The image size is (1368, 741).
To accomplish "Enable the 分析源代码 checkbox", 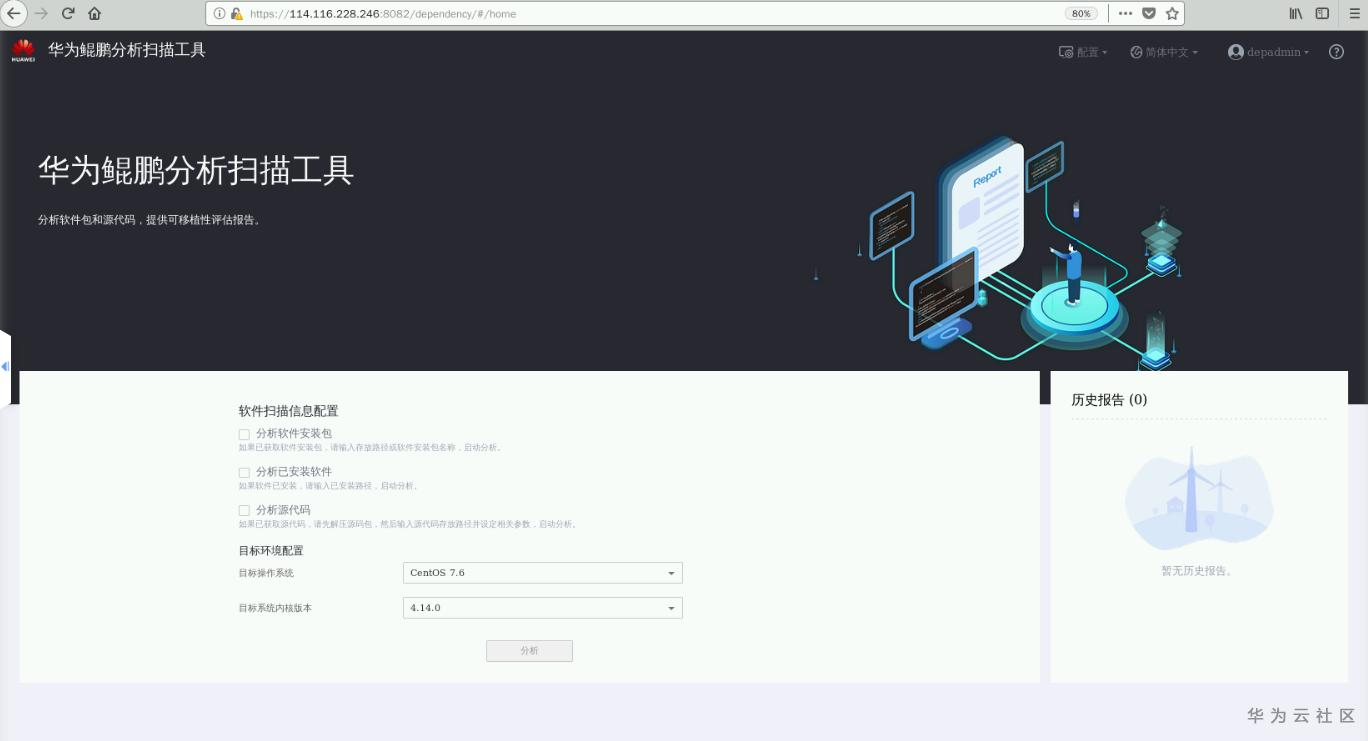I will click(244, 510).
